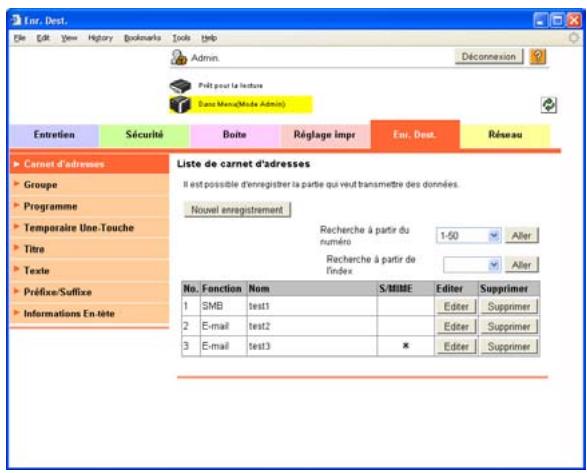Click Editer for test1 row
The width and height of the screenshot is (587, 473).
pos(456,306)
